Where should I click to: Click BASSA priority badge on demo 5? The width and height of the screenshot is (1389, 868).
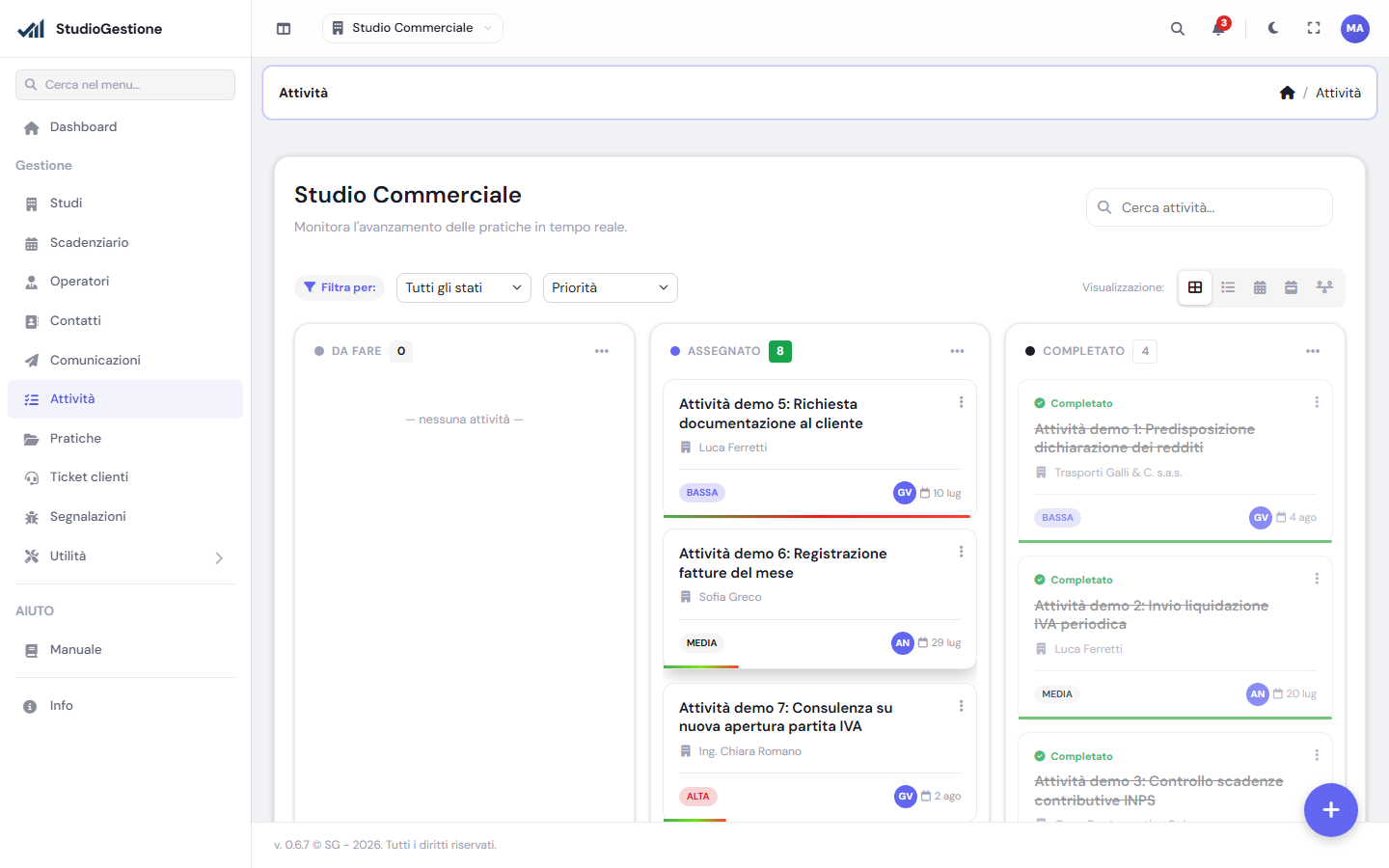coord(702,493)
